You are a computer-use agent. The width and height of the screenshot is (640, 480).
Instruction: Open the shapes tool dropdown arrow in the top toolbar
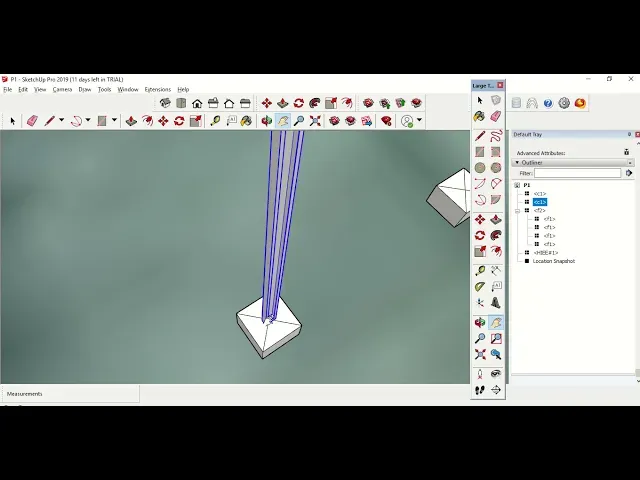pos(114,121)
